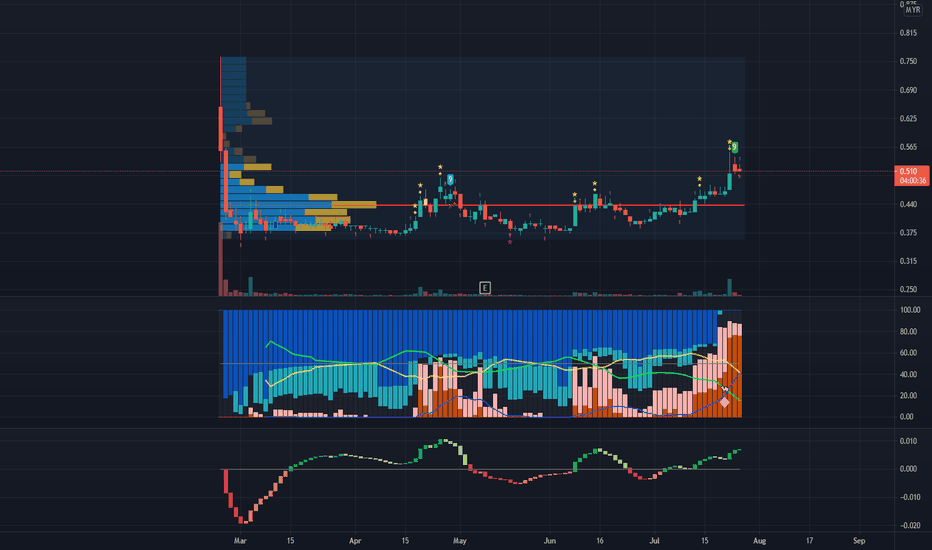Click the -0.020 momentum scale value
932x550 pixels.
tap(909, 526)
